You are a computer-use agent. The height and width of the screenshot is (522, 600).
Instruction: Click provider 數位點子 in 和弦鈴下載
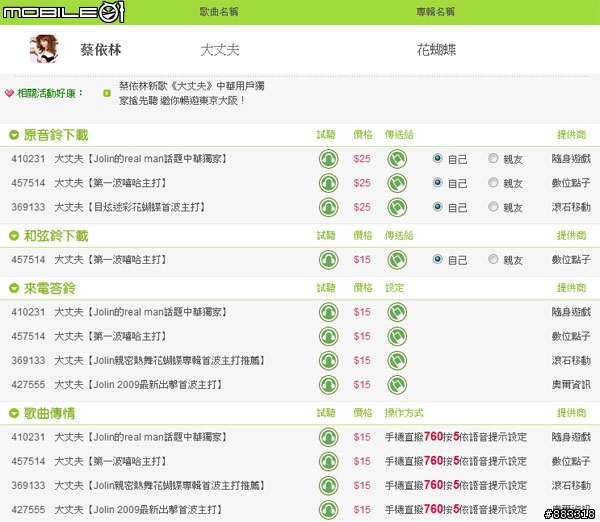tap(571, 260)
